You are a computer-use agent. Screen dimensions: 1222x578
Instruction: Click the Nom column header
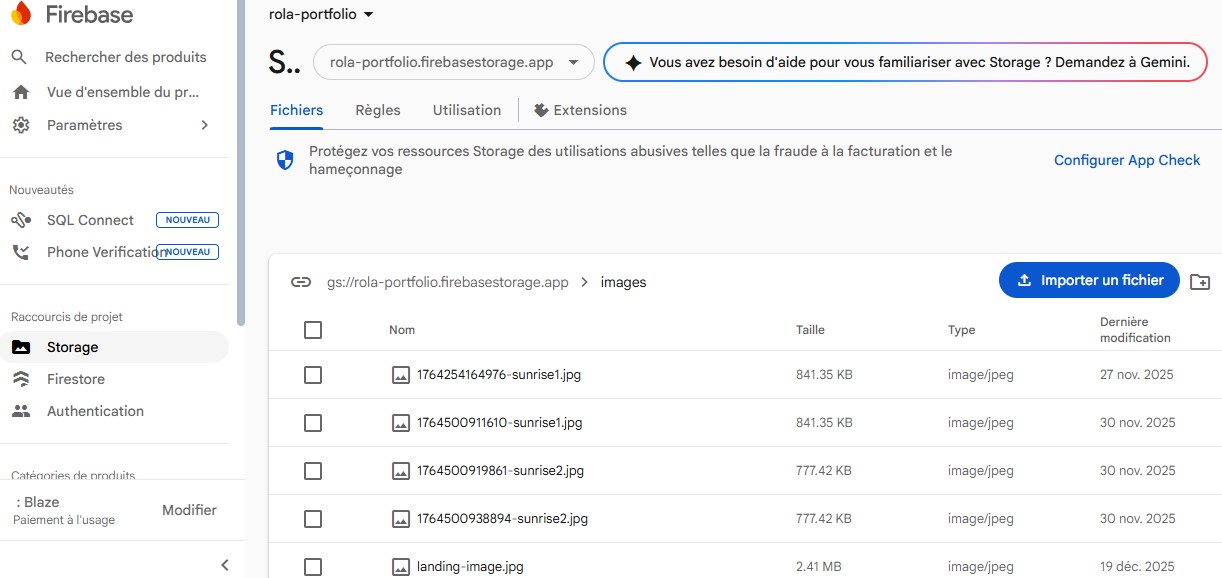pyautogui.click(x=402, y=330)
